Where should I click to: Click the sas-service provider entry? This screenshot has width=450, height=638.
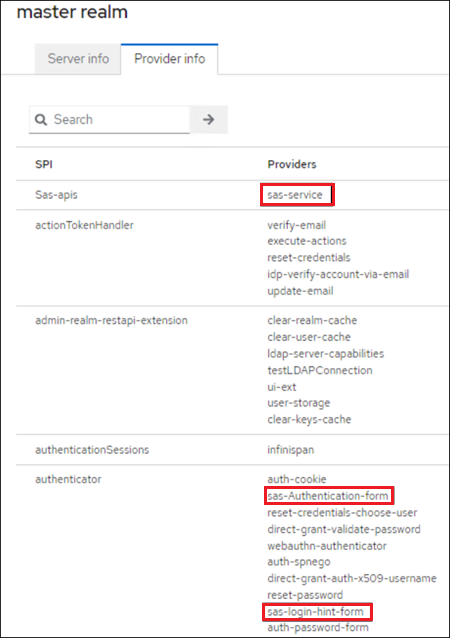(x=295, y=195)
